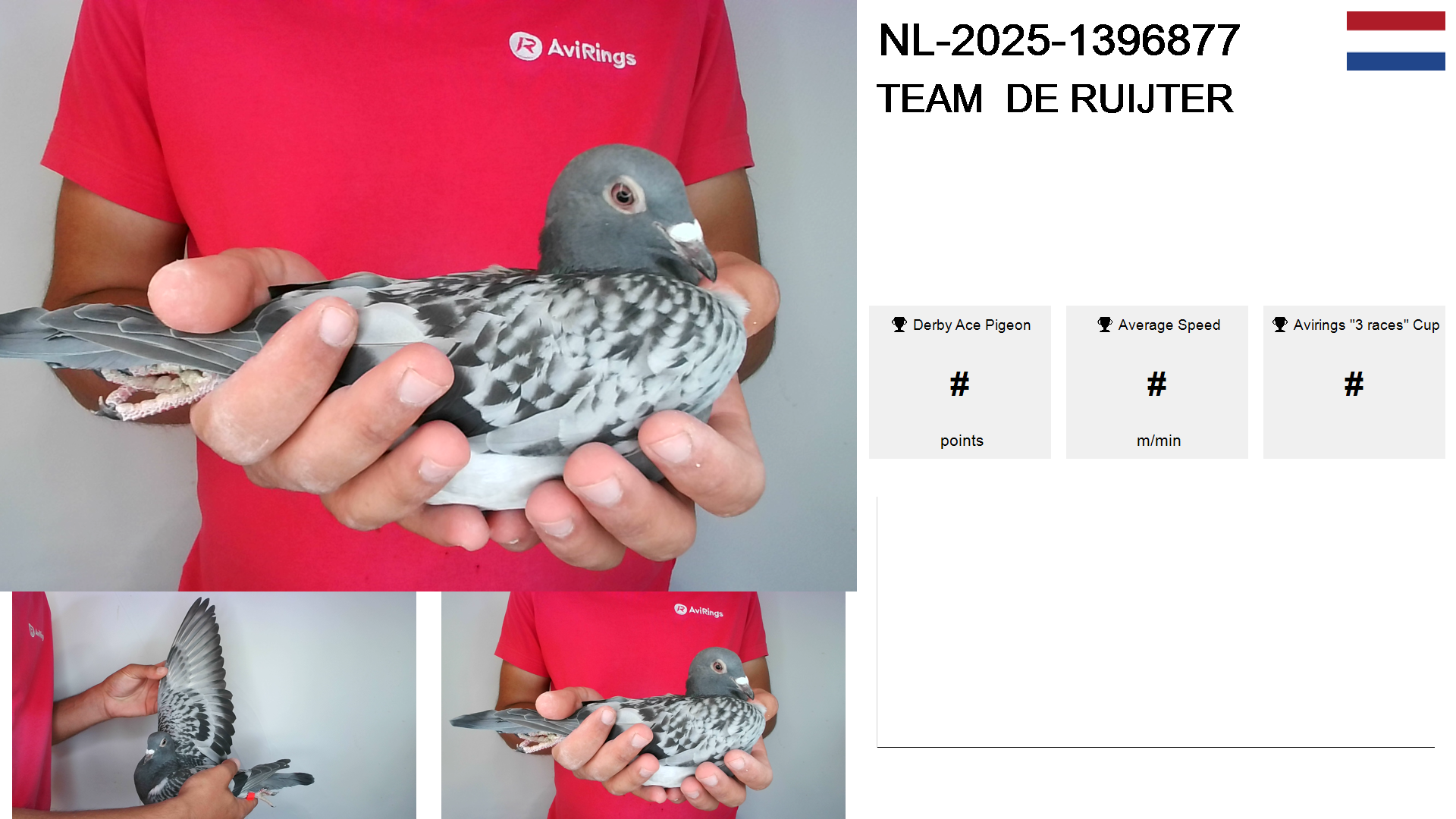Image resolution: width=1456 pixels, height=819 pixels.
Task: Click the Average Speed rank hash symbol
Action: [x=1156, y=384]
